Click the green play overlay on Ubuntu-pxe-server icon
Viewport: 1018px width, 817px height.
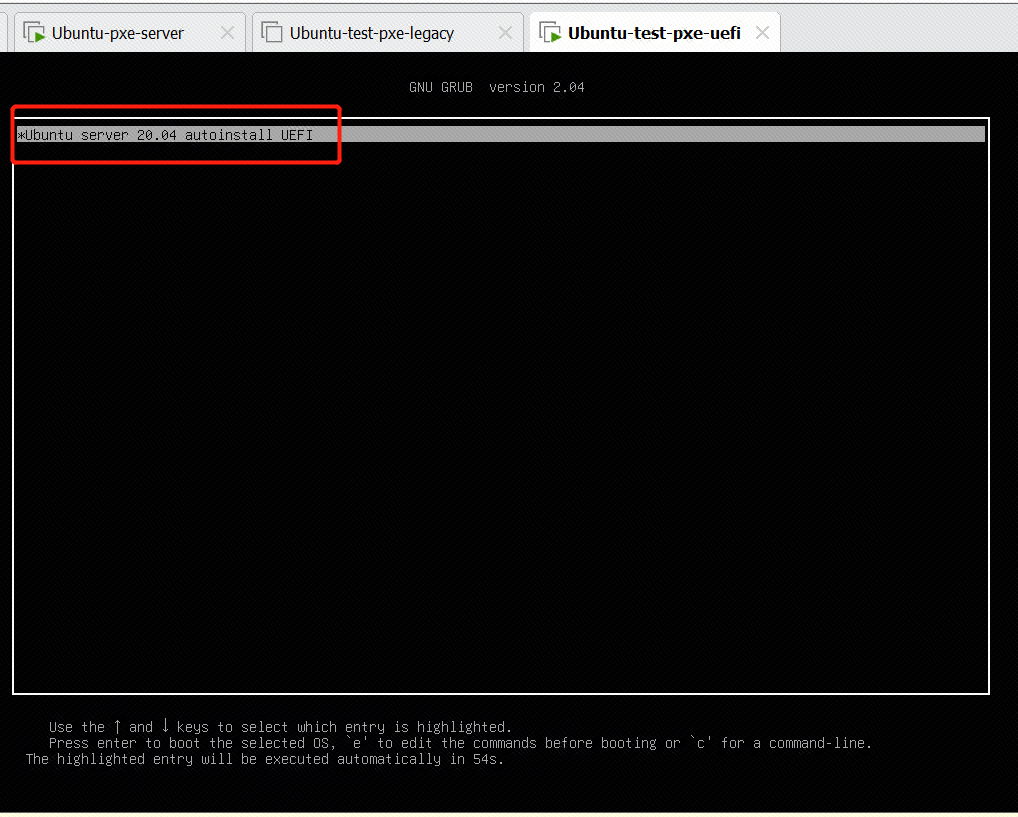tap(38, 35)
